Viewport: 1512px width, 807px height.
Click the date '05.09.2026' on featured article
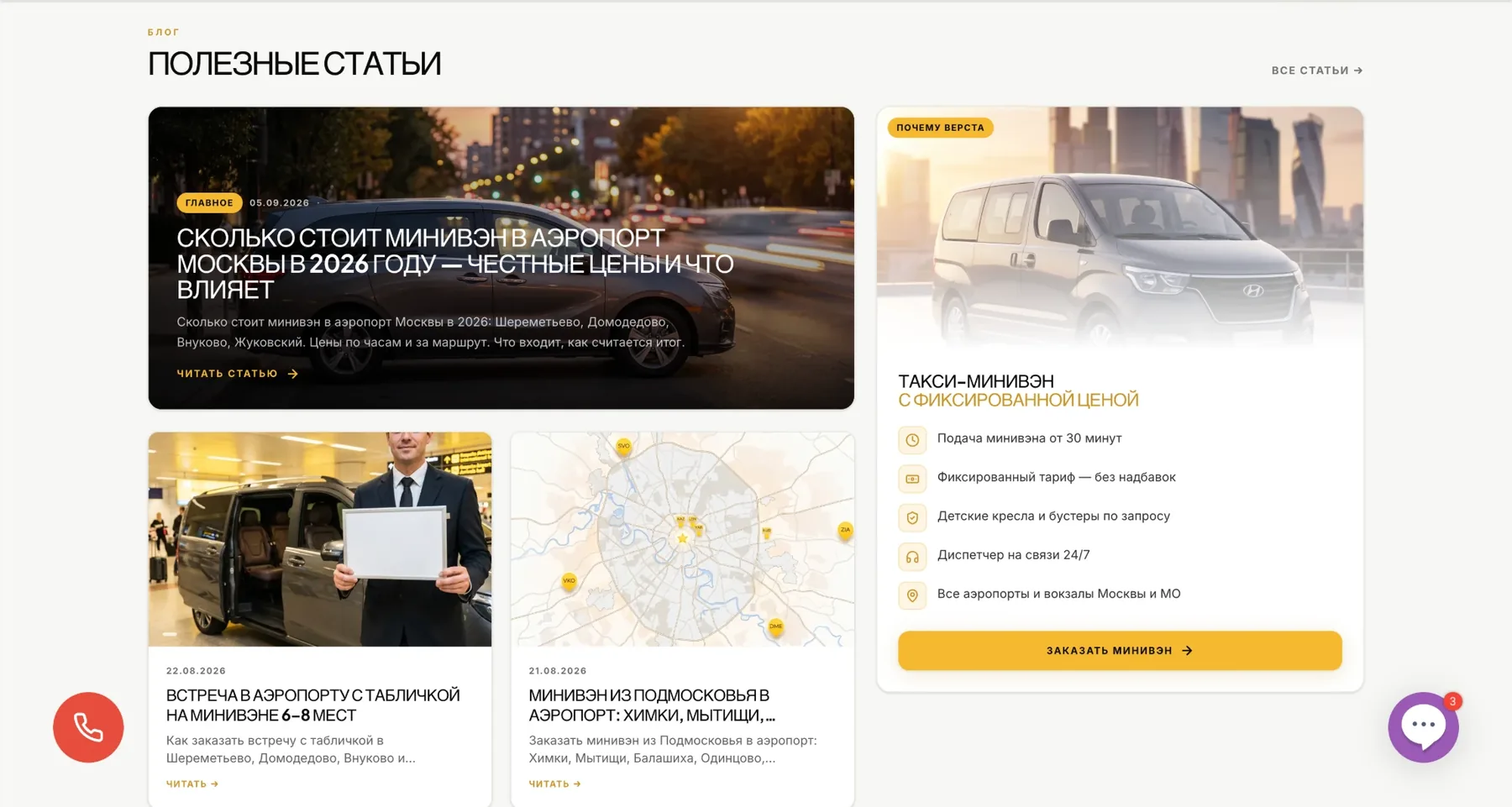pos(279,203)
